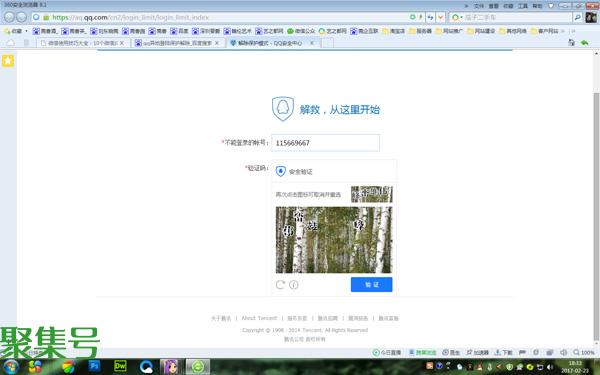Click the blue 验证 button
The image size is (600, 375).
click(x=371, y=284)
